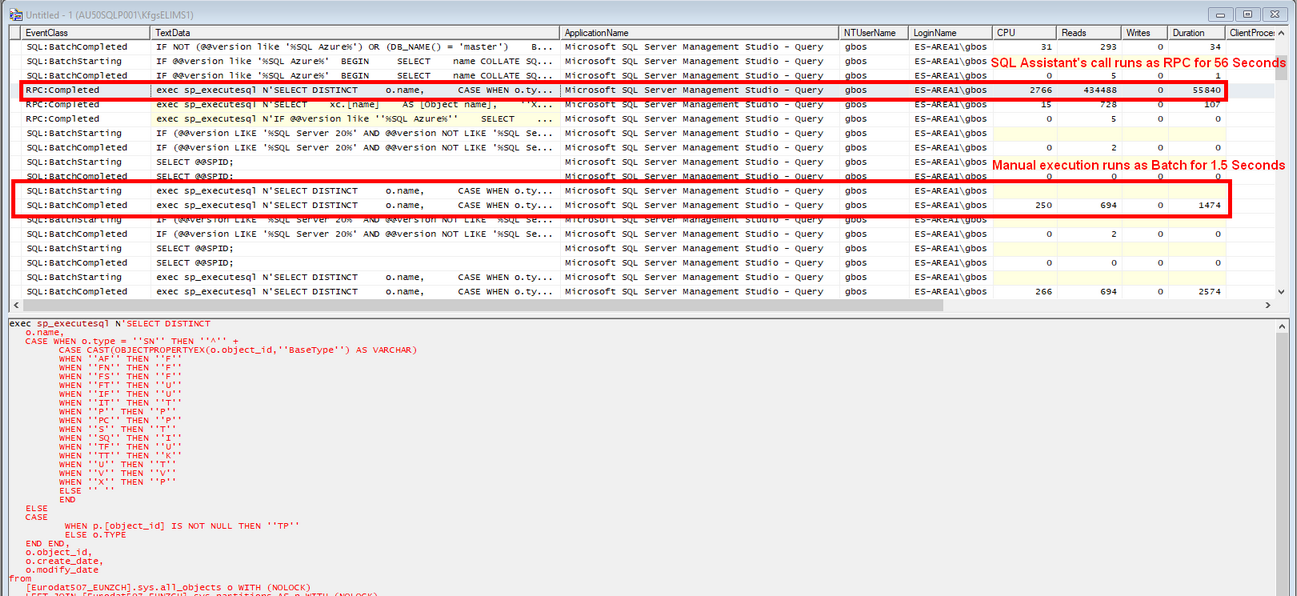
Task: Click the Reads column header
Action: click(1089, 33)
